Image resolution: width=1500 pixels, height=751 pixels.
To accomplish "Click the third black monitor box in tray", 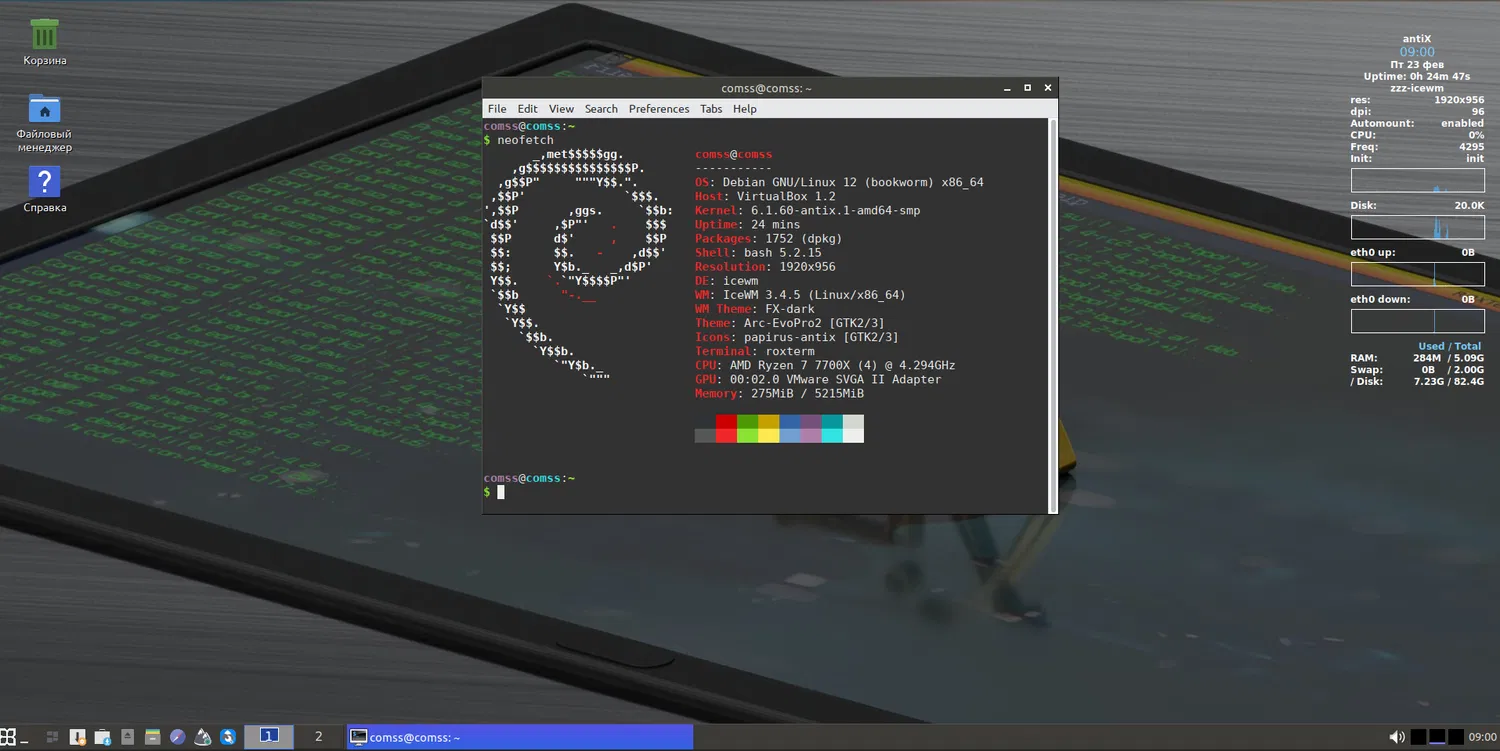I will (x=1456, y=737).
